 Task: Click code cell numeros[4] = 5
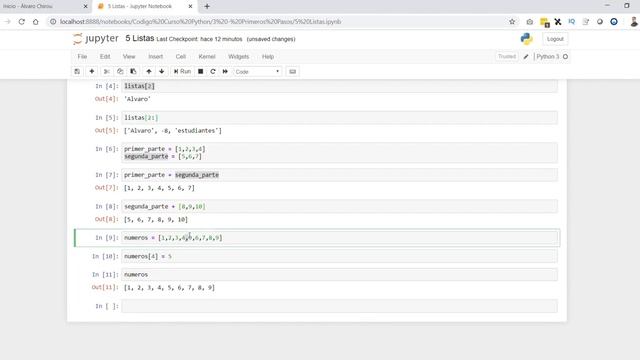(340, 256)
